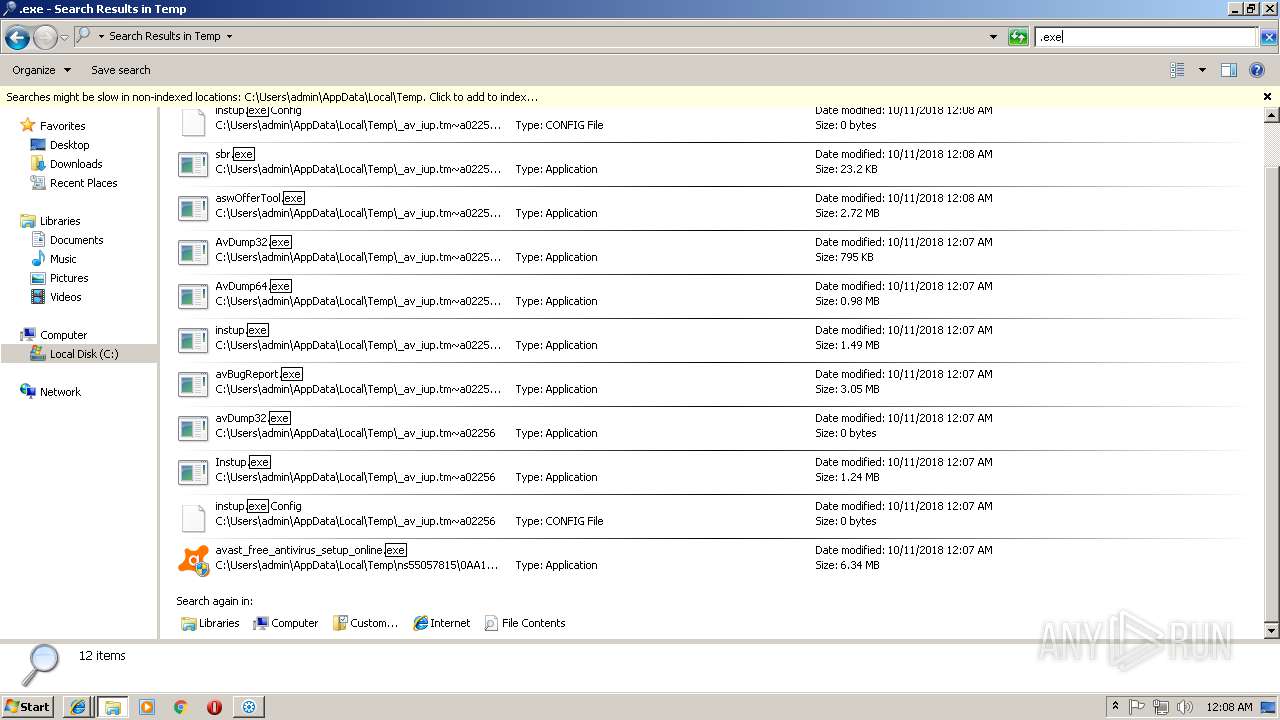Select the avast_free_antivirus_setup_online.exe icon

tap(193, 560)
